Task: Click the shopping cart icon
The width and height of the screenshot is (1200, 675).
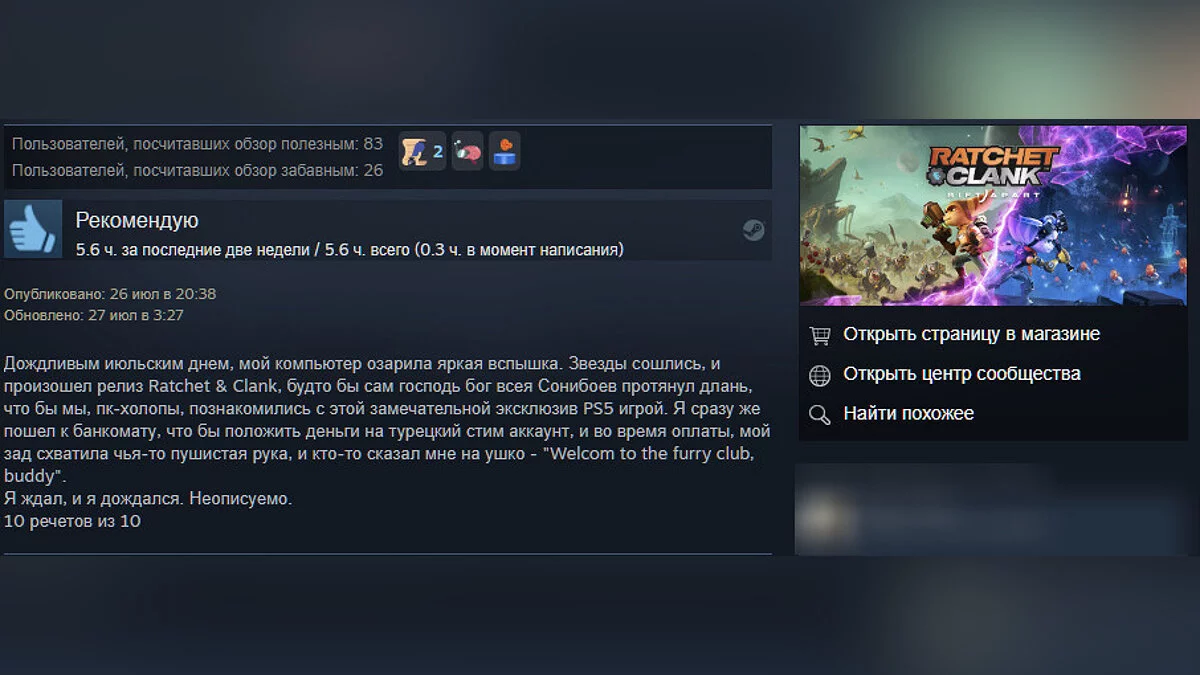Action: (820, 335)
